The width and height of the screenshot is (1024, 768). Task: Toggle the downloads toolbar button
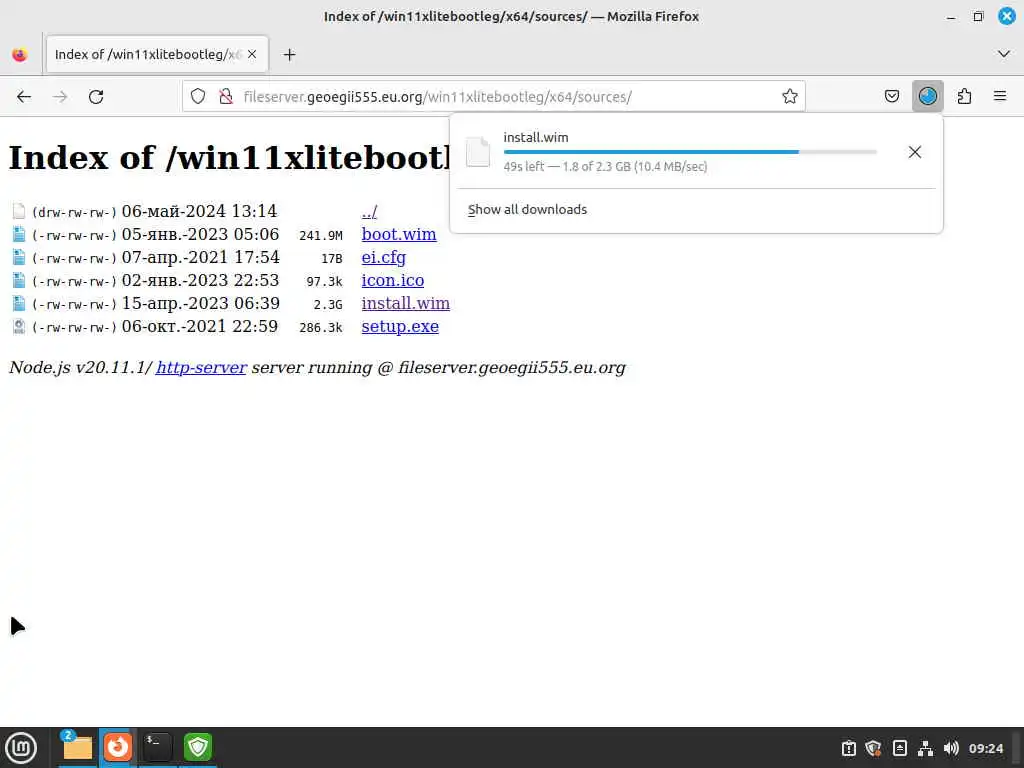[927, 97]
